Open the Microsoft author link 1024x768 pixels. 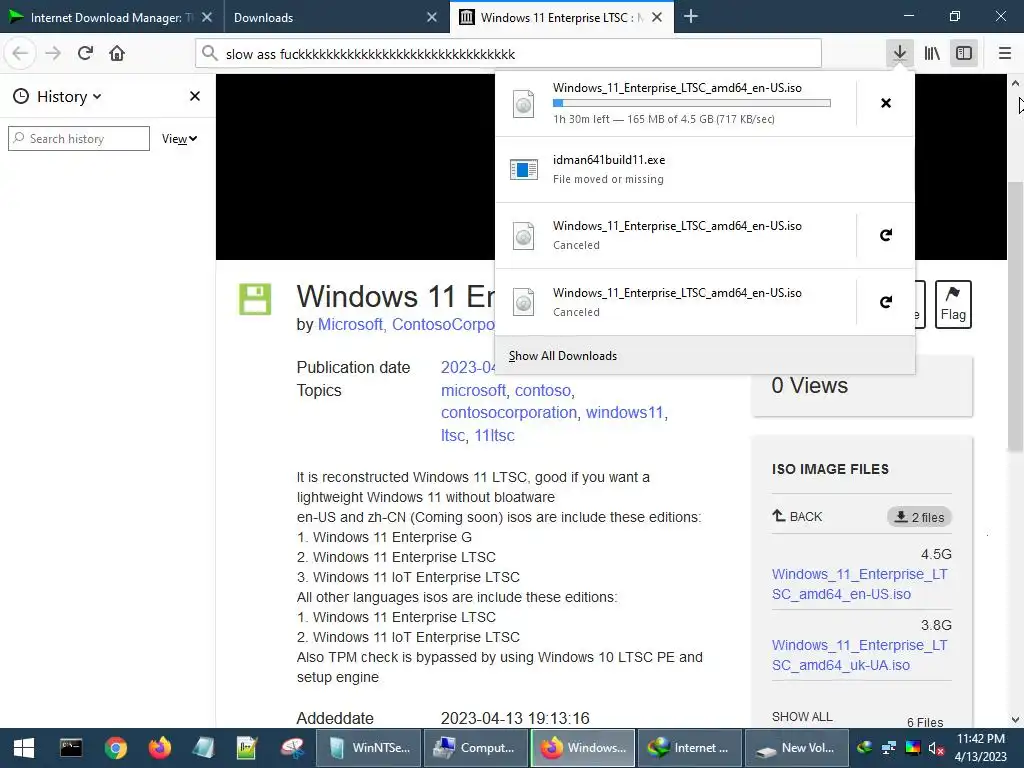pyautogui.click(x=350, y=325)
